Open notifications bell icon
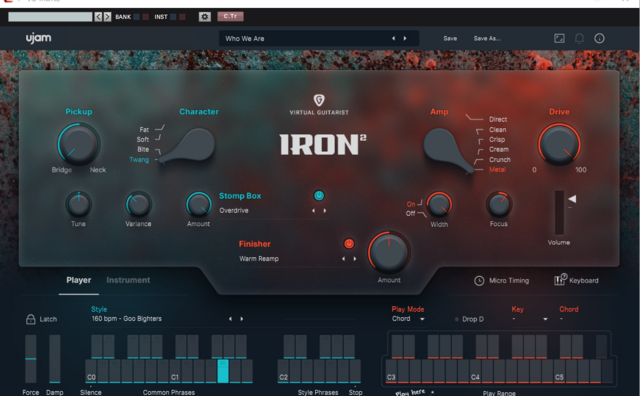640x396 pixels. coord(579,38)
